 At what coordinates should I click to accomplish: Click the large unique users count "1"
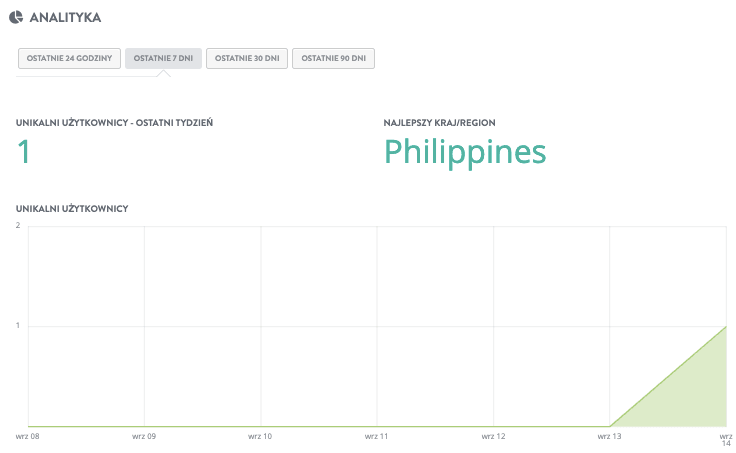tap(25, 152)
